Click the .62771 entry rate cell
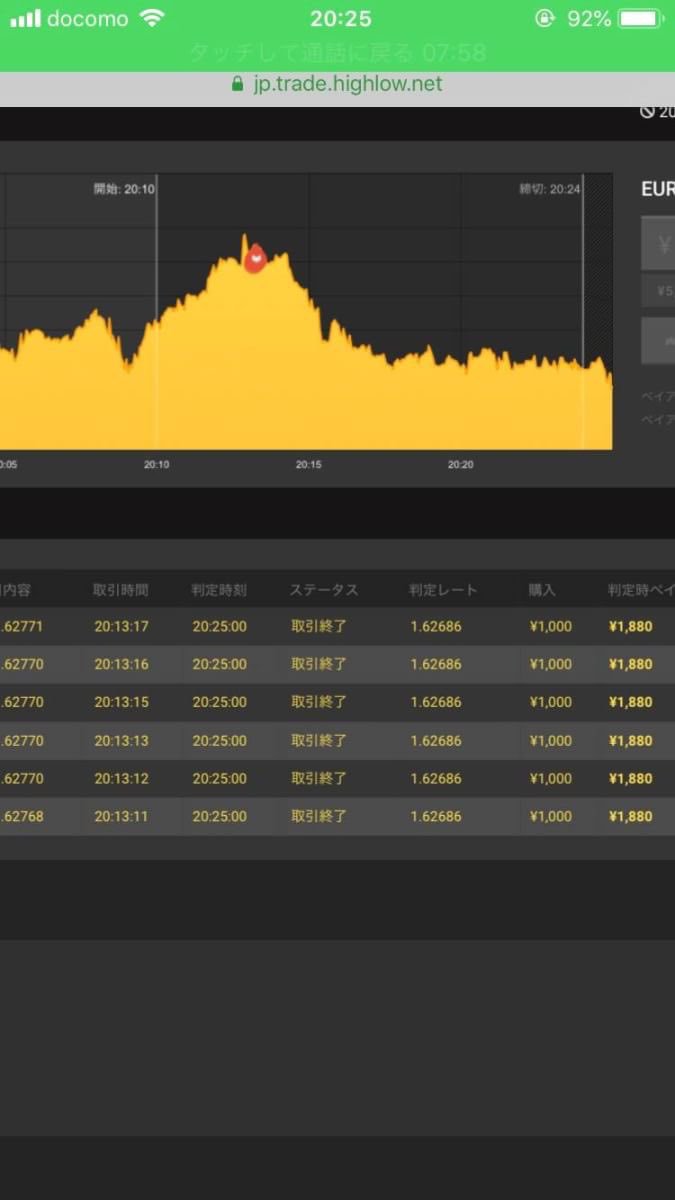 coord(22,626)
